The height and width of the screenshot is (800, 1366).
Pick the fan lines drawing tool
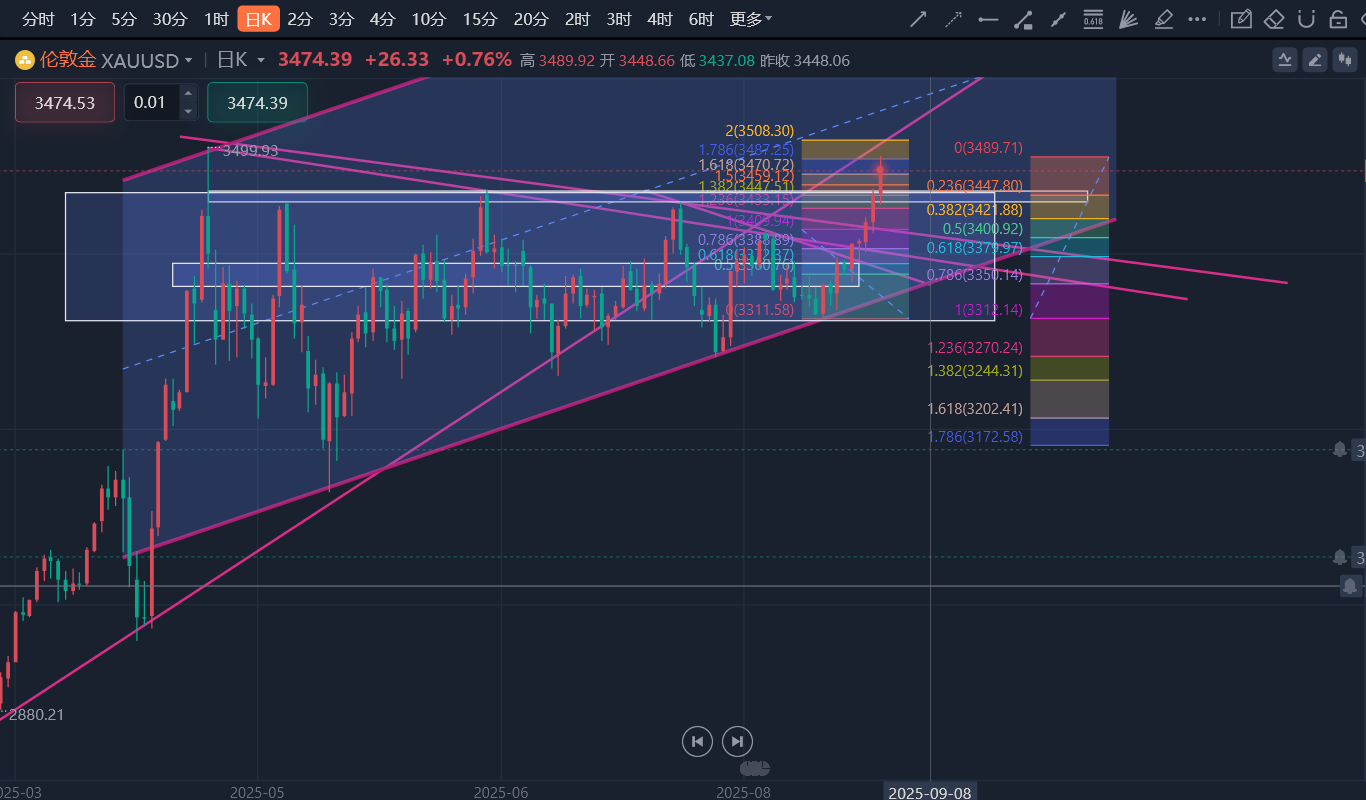coord(1128,19)
